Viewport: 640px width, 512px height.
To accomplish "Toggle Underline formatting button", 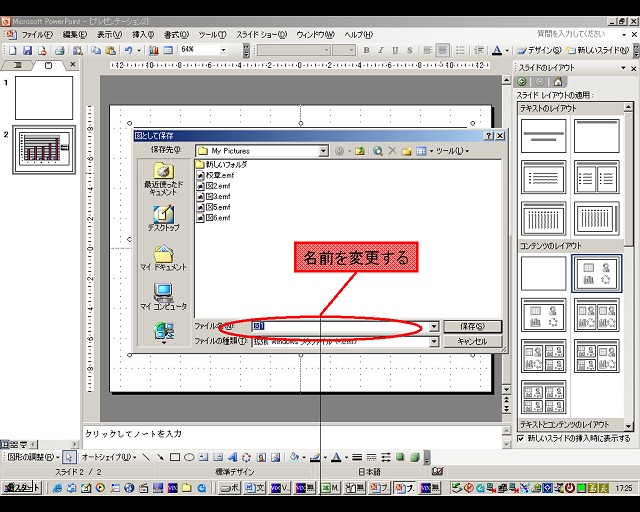I will point(395,50).
